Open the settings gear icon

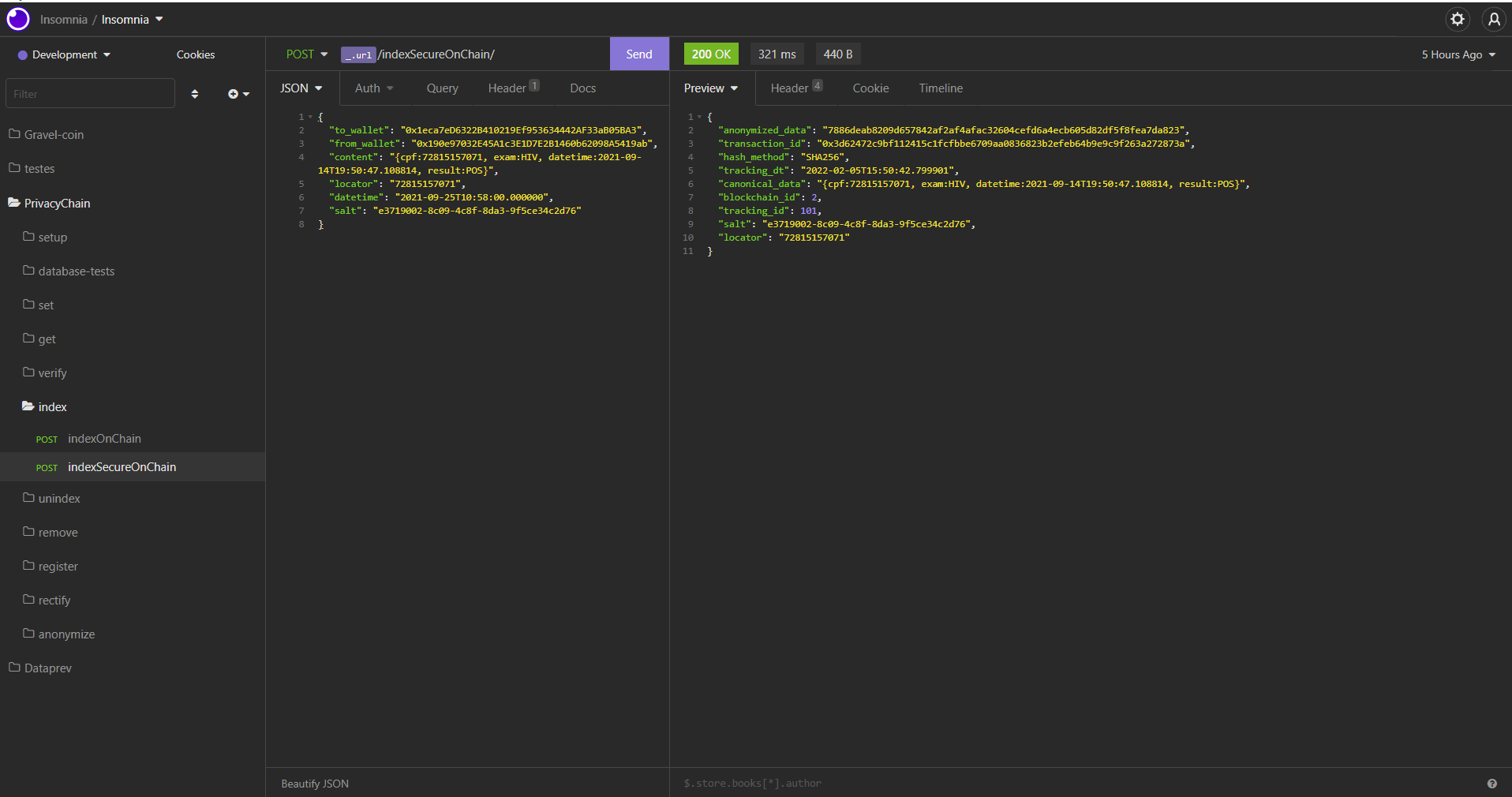[x=1457, y=19]
